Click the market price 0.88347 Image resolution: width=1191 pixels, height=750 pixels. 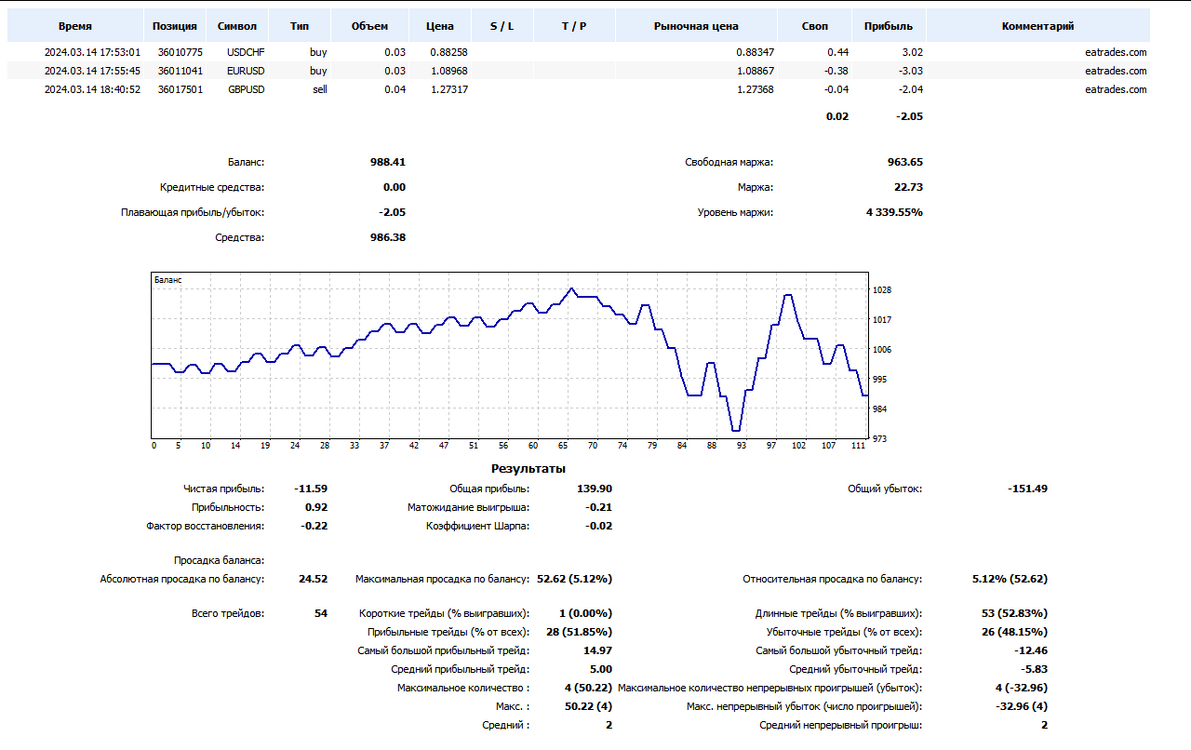pyautogui.click(x=755, y=52)
